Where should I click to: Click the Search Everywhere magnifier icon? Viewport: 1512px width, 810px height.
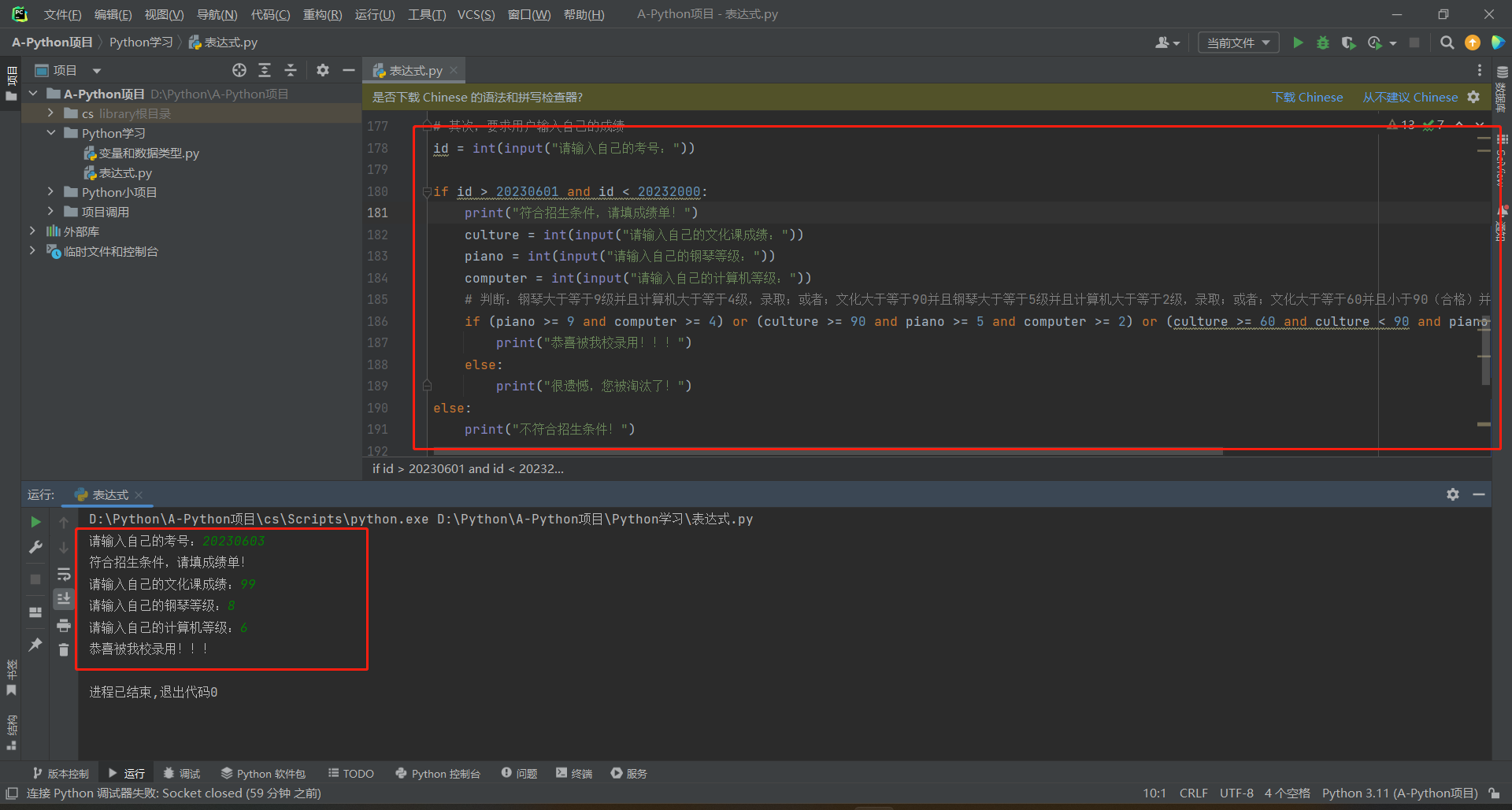(x=1447, y=43)
